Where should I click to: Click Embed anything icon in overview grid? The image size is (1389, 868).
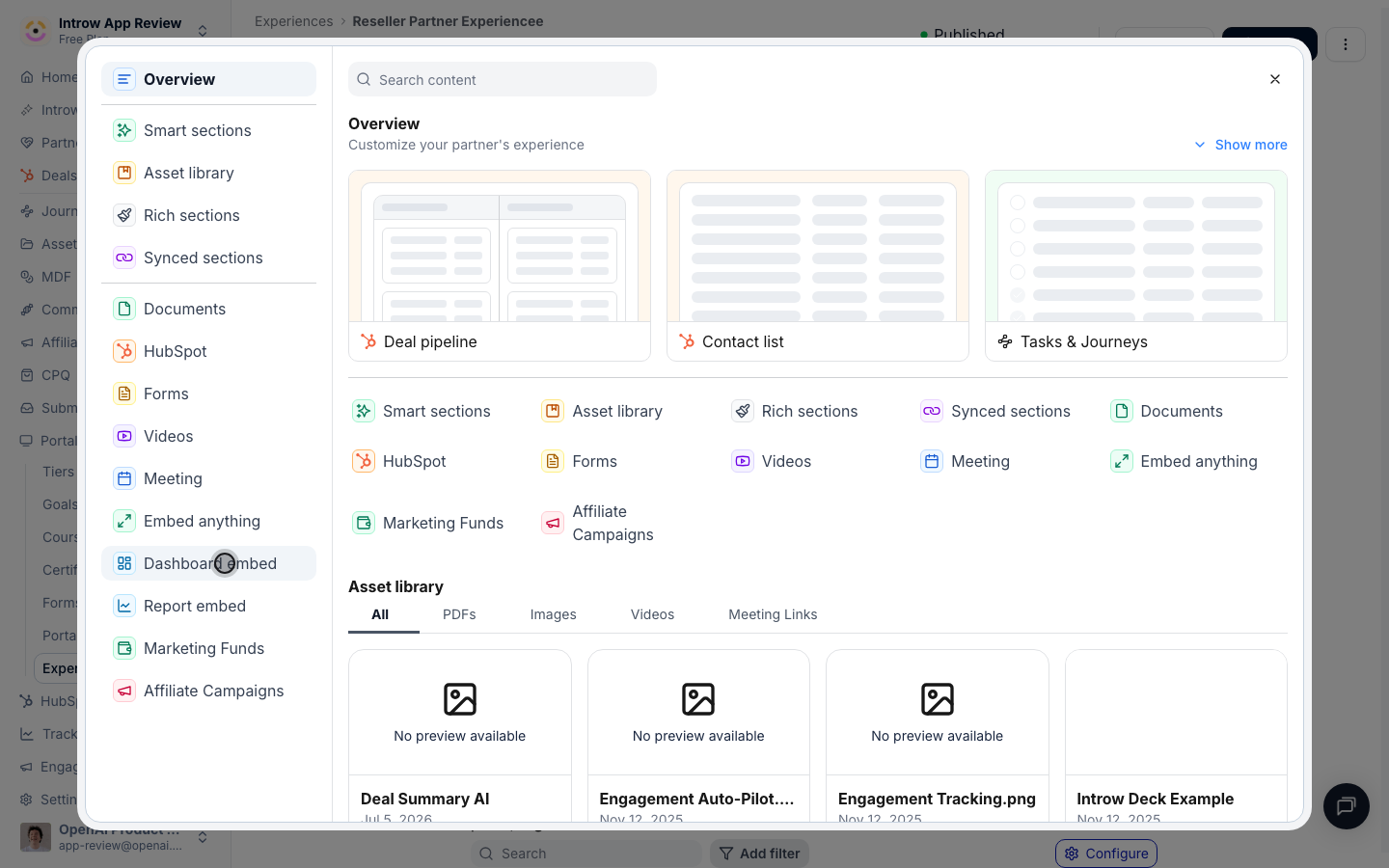click(1122, 461)
